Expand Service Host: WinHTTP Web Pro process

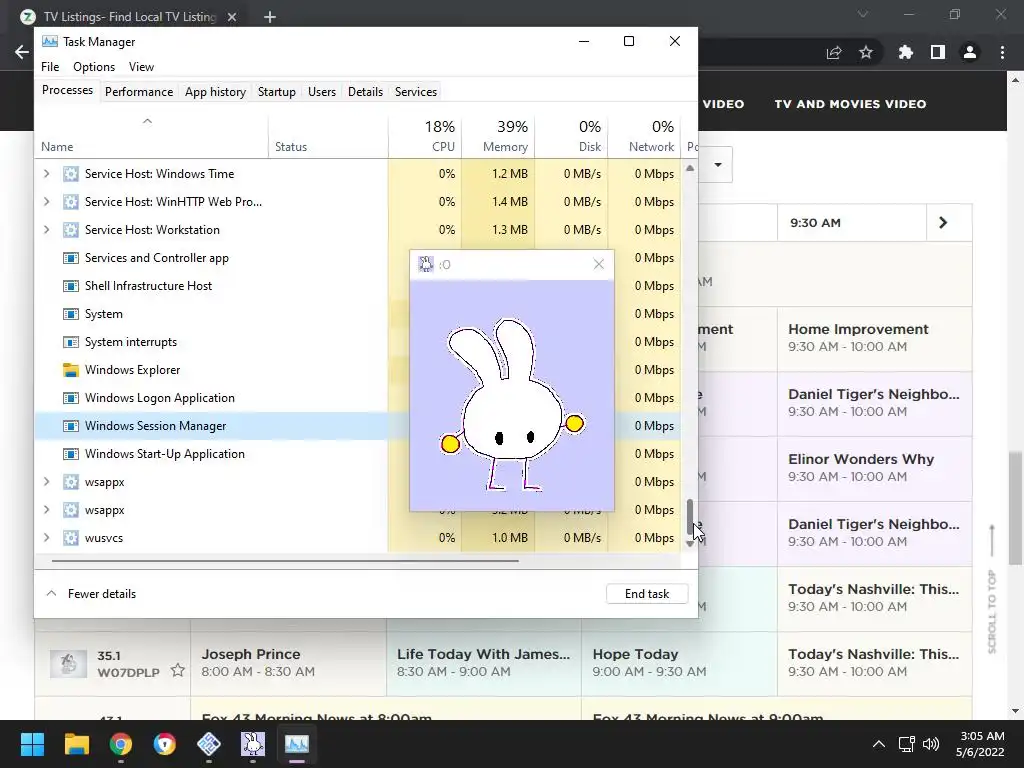tap(46, 202)
